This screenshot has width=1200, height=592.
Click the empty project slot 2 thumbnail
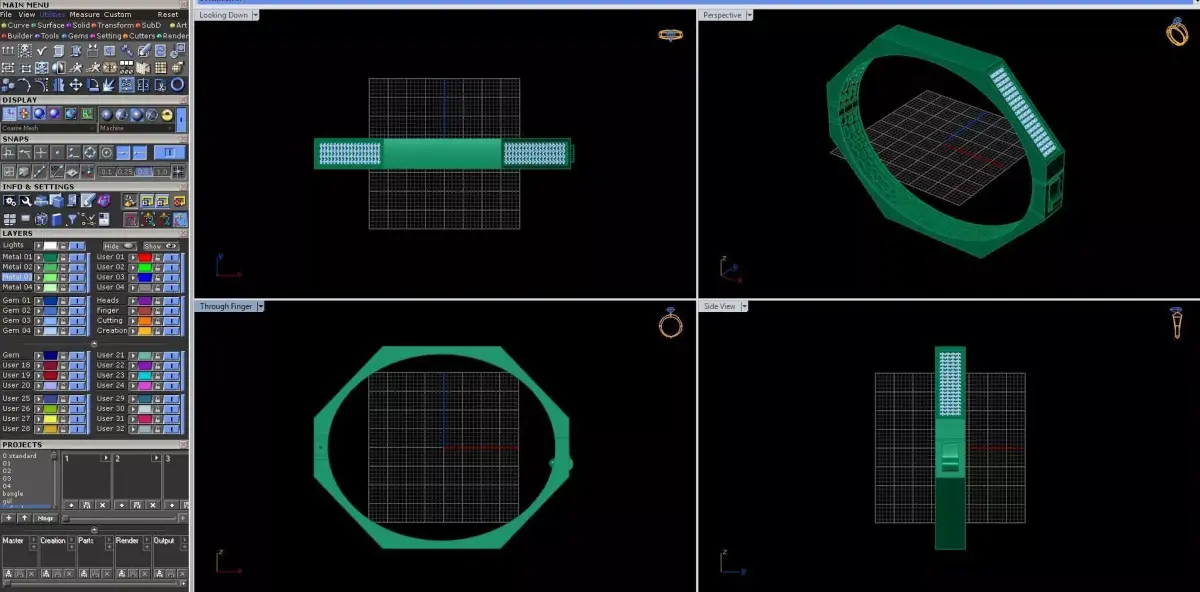pos(137,476)
